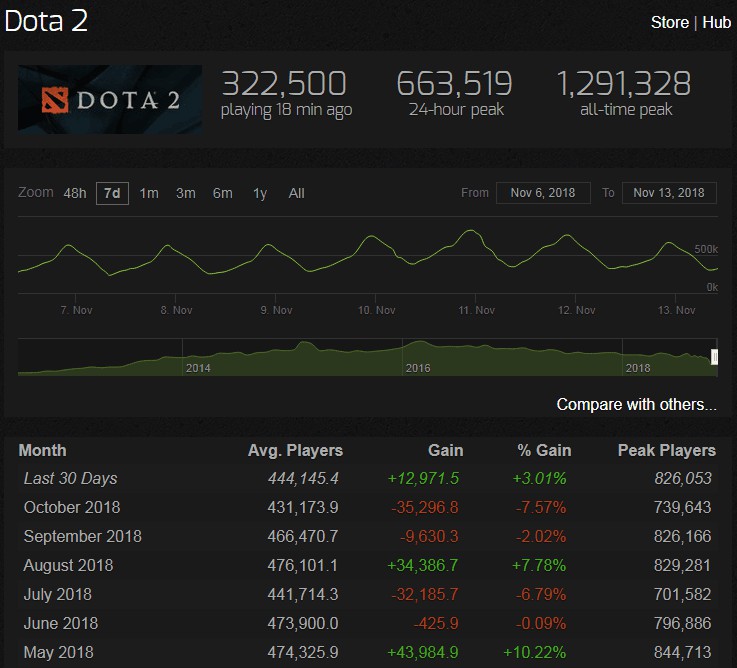Viewport: 737px width, 668px height.
Task: Click peak players value 739,643
Action: [x=682, y=507]
